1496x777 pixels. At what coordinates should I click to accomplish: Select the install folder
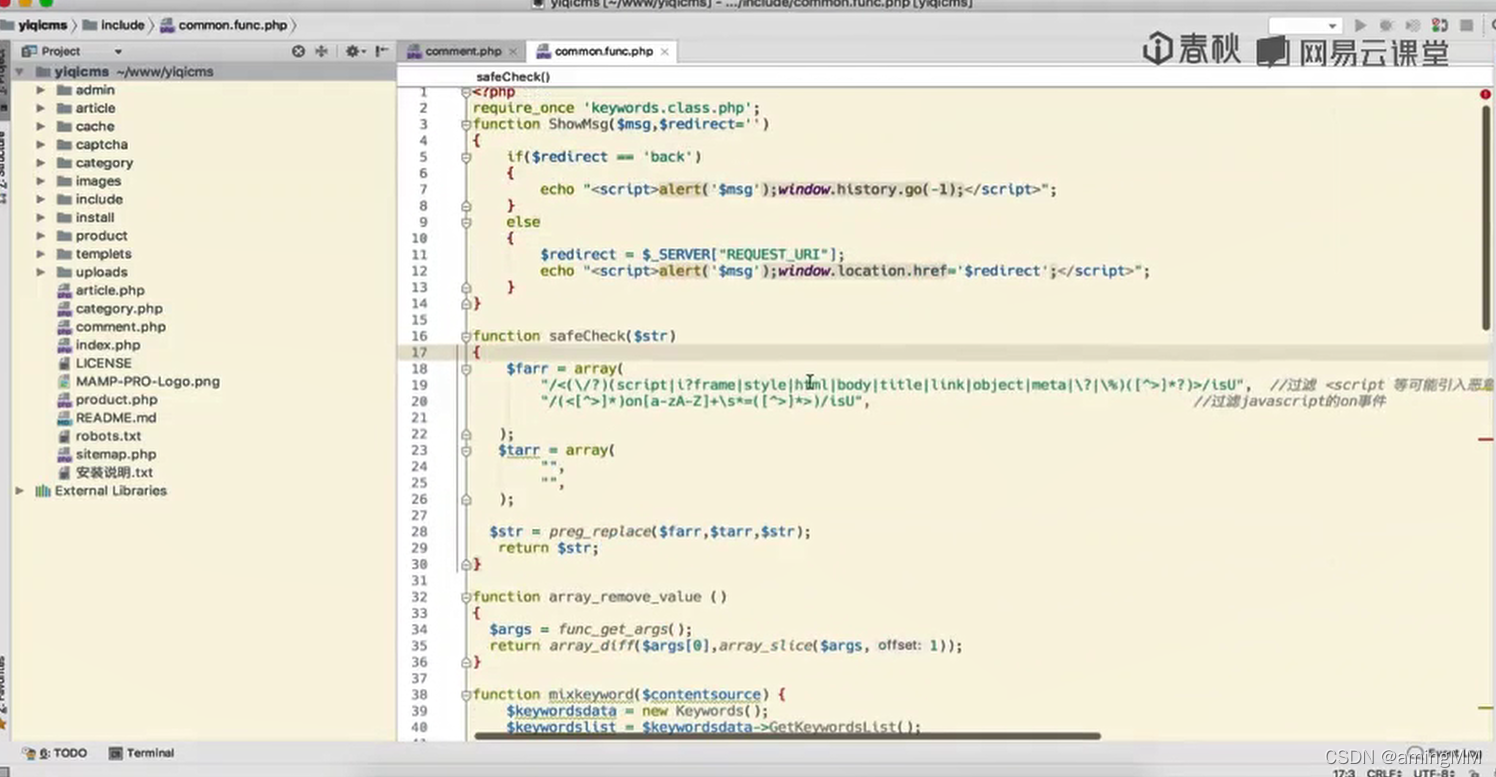[95, 217]
